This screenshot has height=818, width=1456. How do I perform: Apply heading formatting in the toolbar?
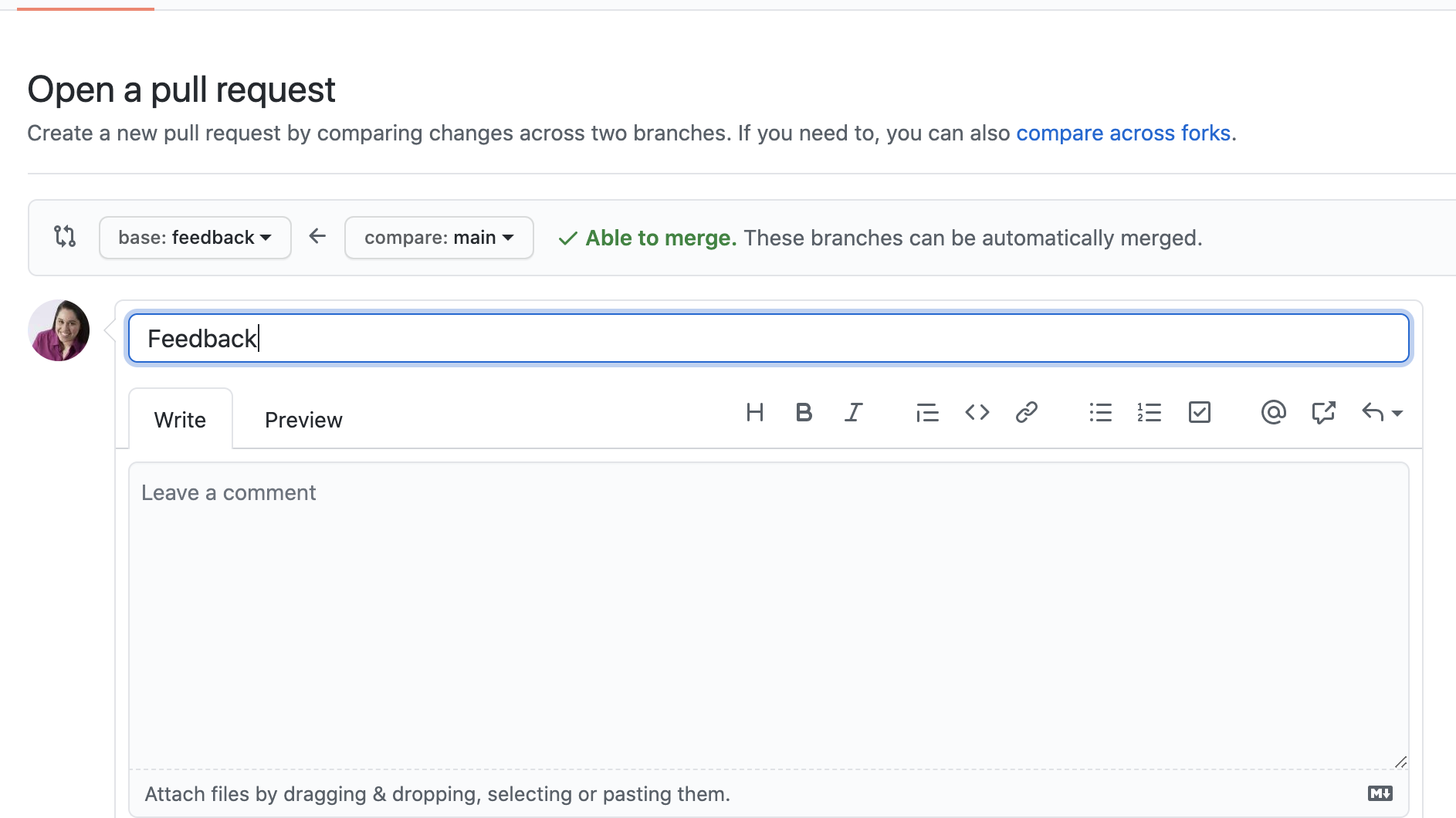pos(755,412)
